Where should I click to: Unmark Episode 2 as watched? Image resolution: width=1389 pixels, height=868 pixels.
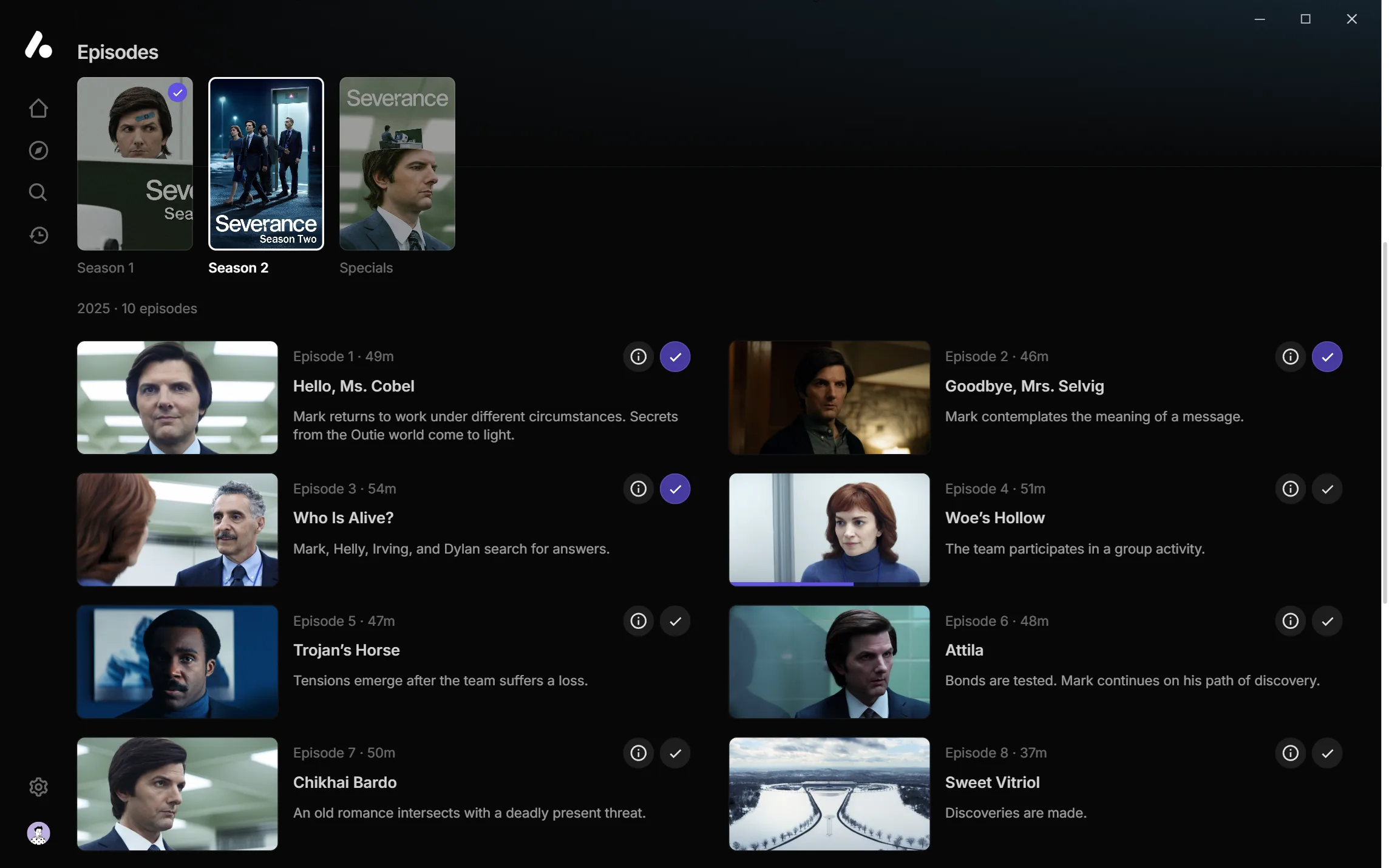click(1327, 356)
